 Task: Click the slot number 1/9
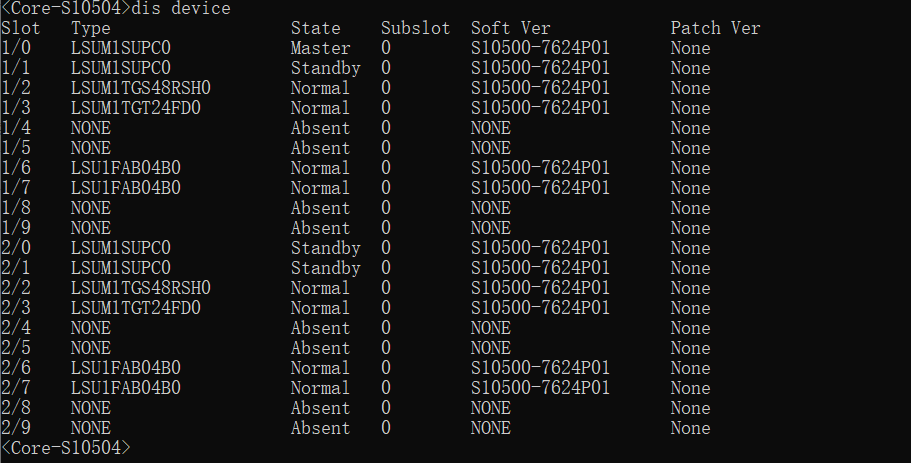coord(16,228)
